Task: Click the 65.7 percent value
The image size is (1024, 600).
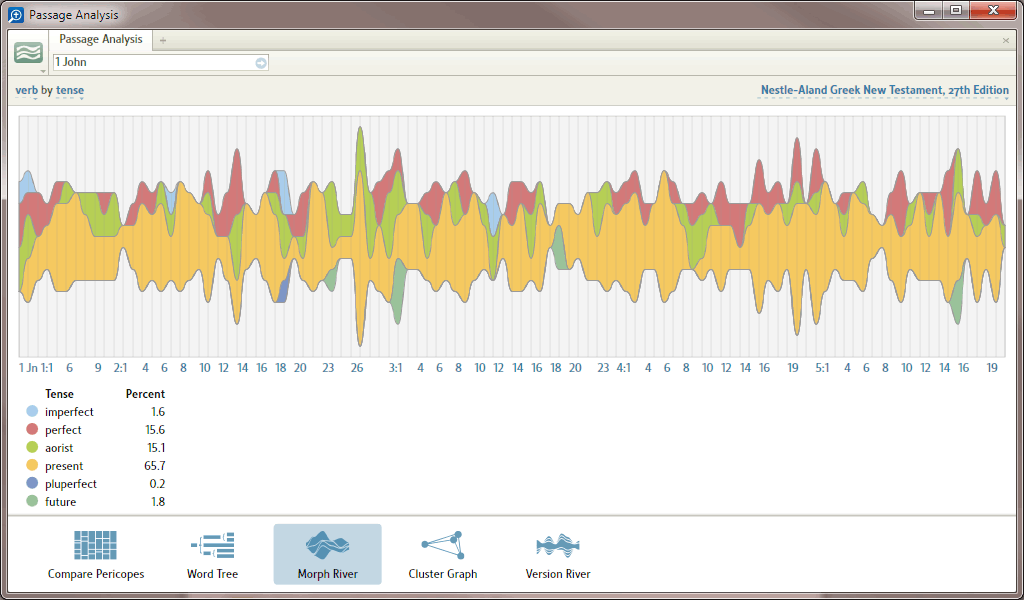Action: 155,466
